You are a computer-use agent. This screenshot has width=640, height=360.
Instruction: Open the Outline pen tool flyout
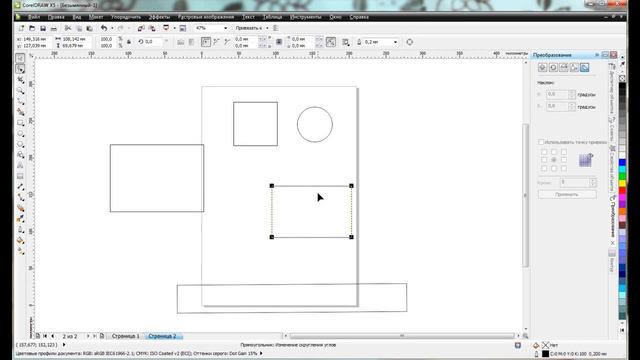pyautogui.click(x=20, y=229)
